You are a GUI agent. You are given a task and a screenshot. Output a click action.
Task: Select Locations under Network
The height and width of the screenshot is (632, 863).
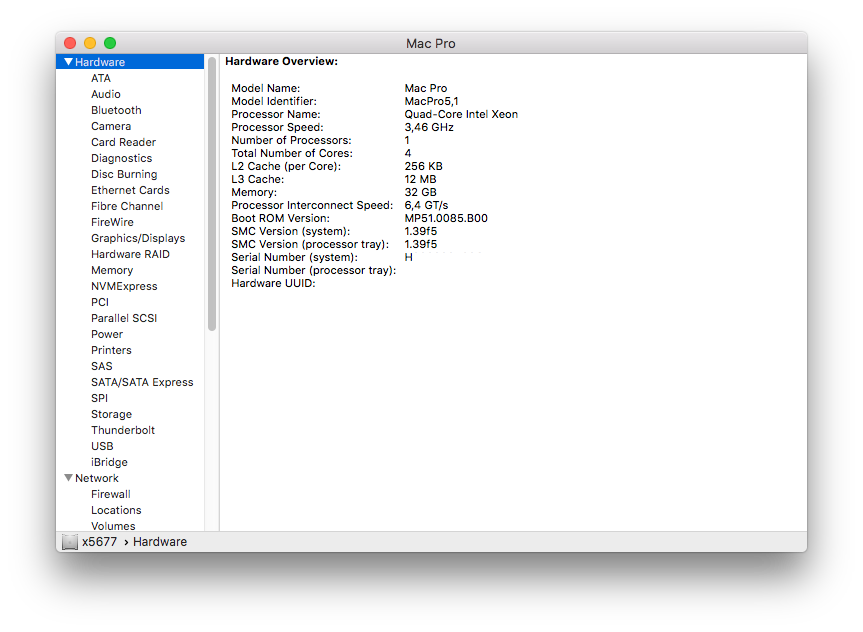point(116,510)
